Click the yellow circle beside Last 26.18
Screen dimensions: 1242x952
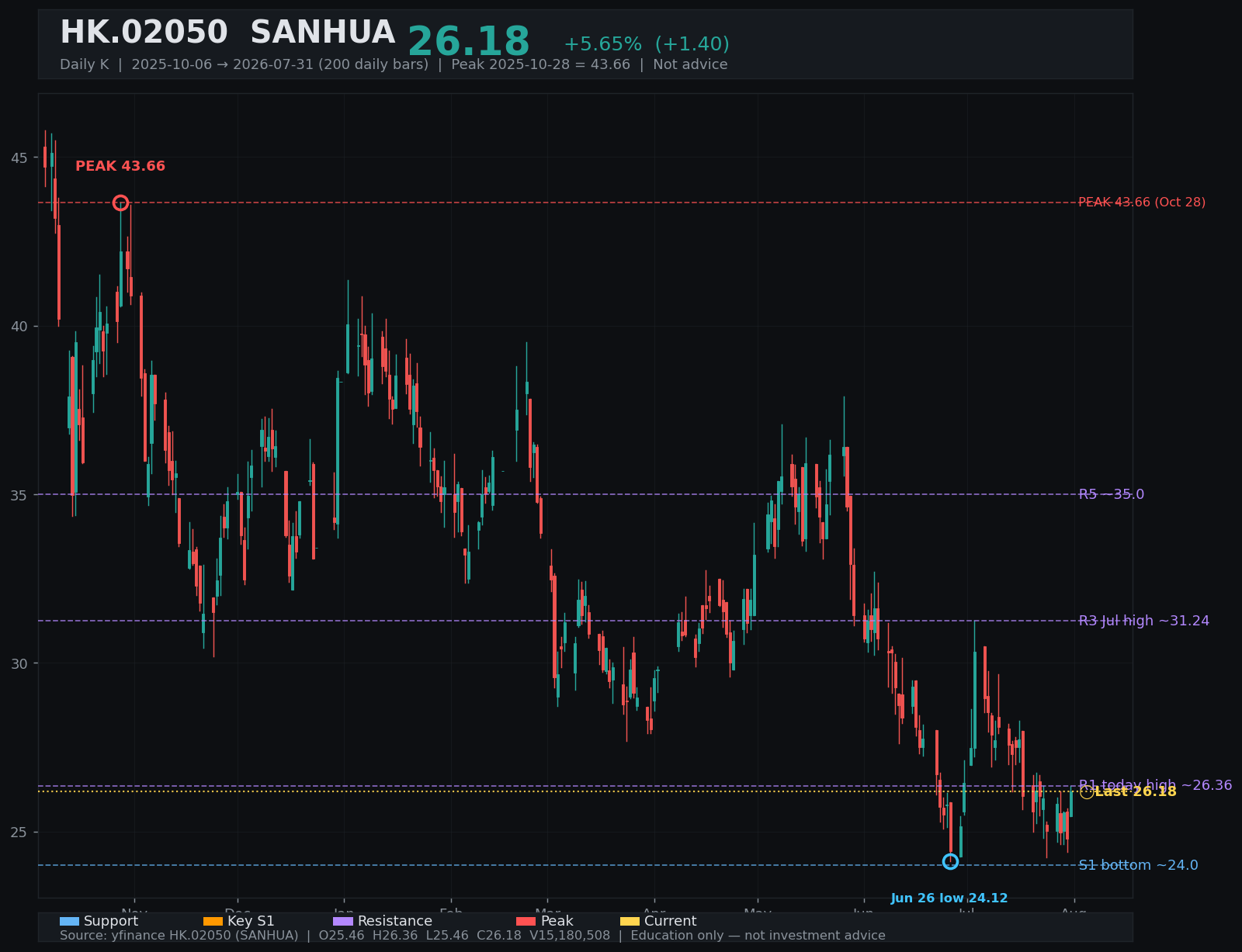[1087, 792]
